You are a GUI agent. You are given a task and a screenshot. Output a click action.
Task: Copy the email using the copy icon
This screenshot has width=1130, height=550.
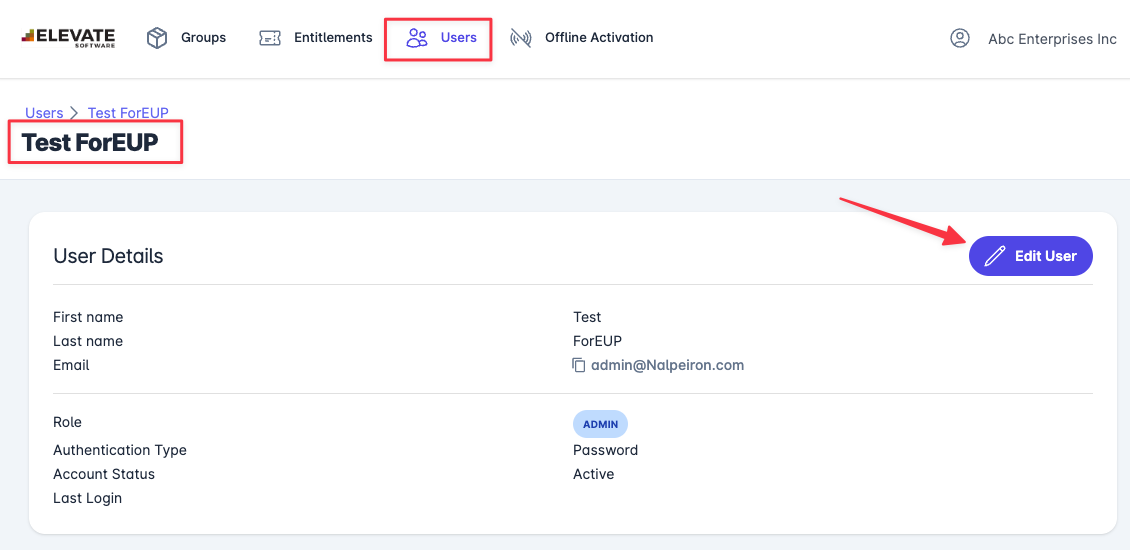tap(579, 366)
